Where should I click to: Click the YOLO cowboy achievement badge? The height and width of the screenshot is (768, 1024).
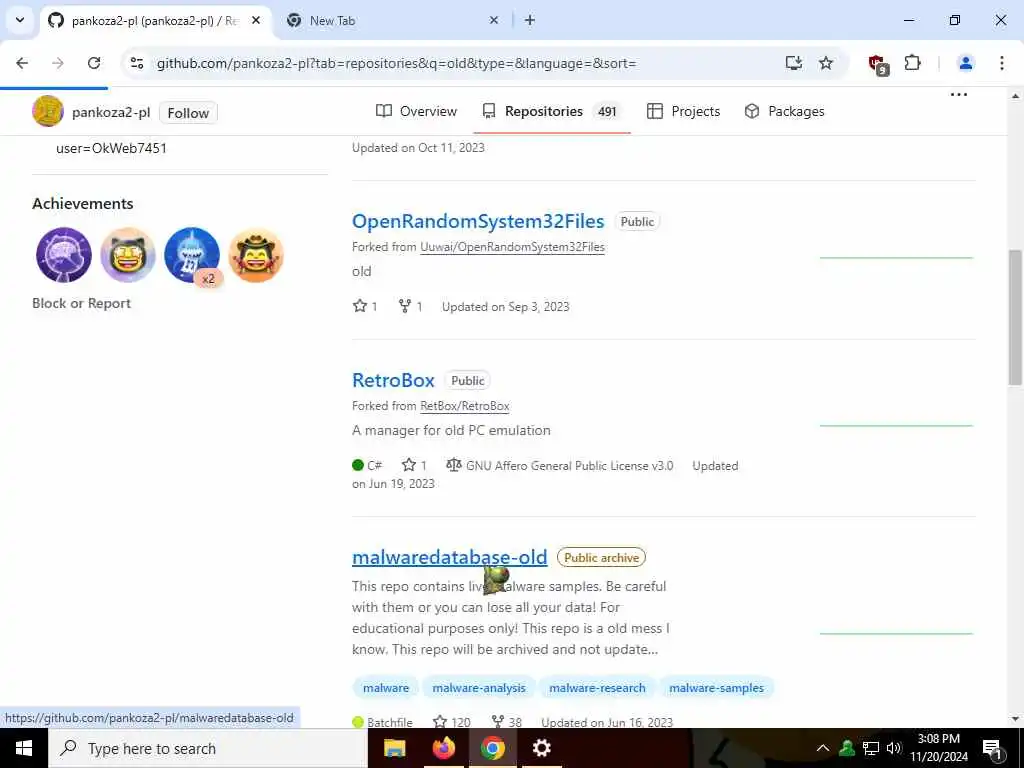256,255
